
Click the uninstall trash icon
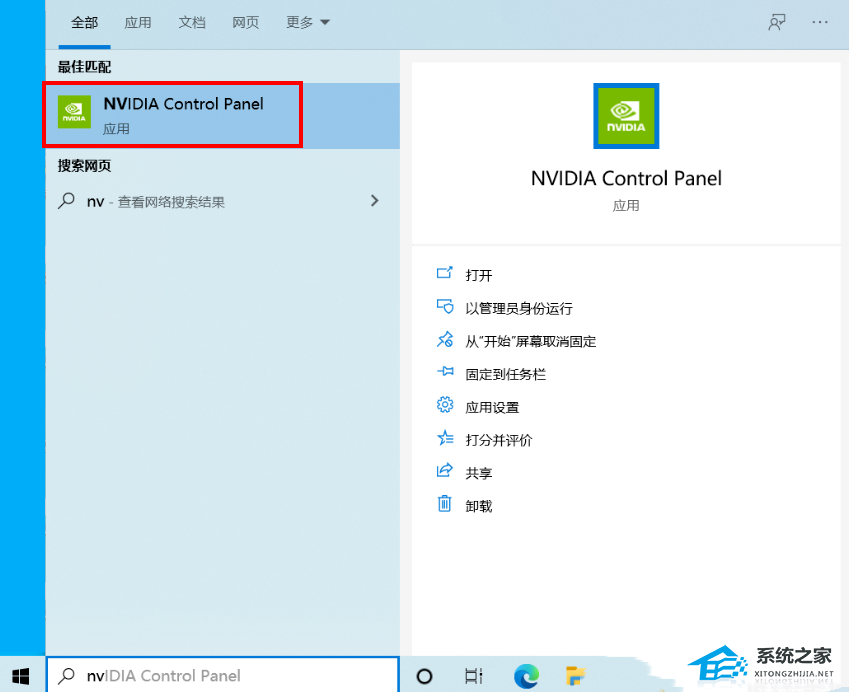tap(445, 504)
